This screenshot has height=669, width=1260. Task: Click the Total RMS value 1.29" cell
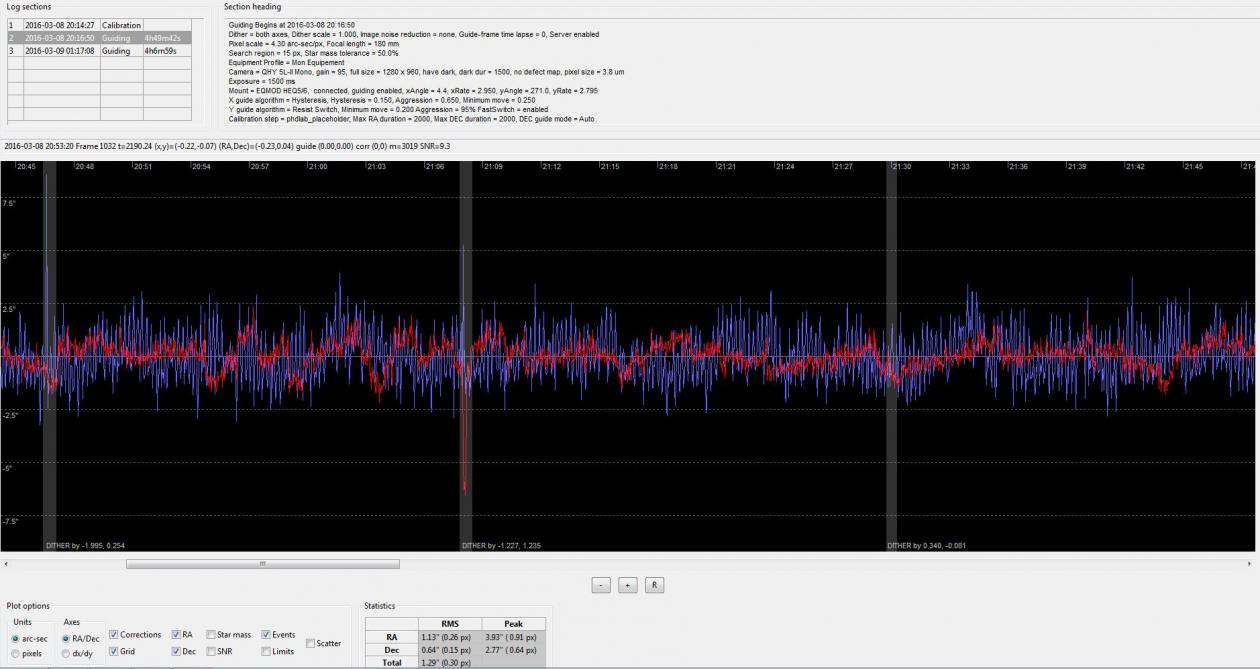click(x=449, y=661)
